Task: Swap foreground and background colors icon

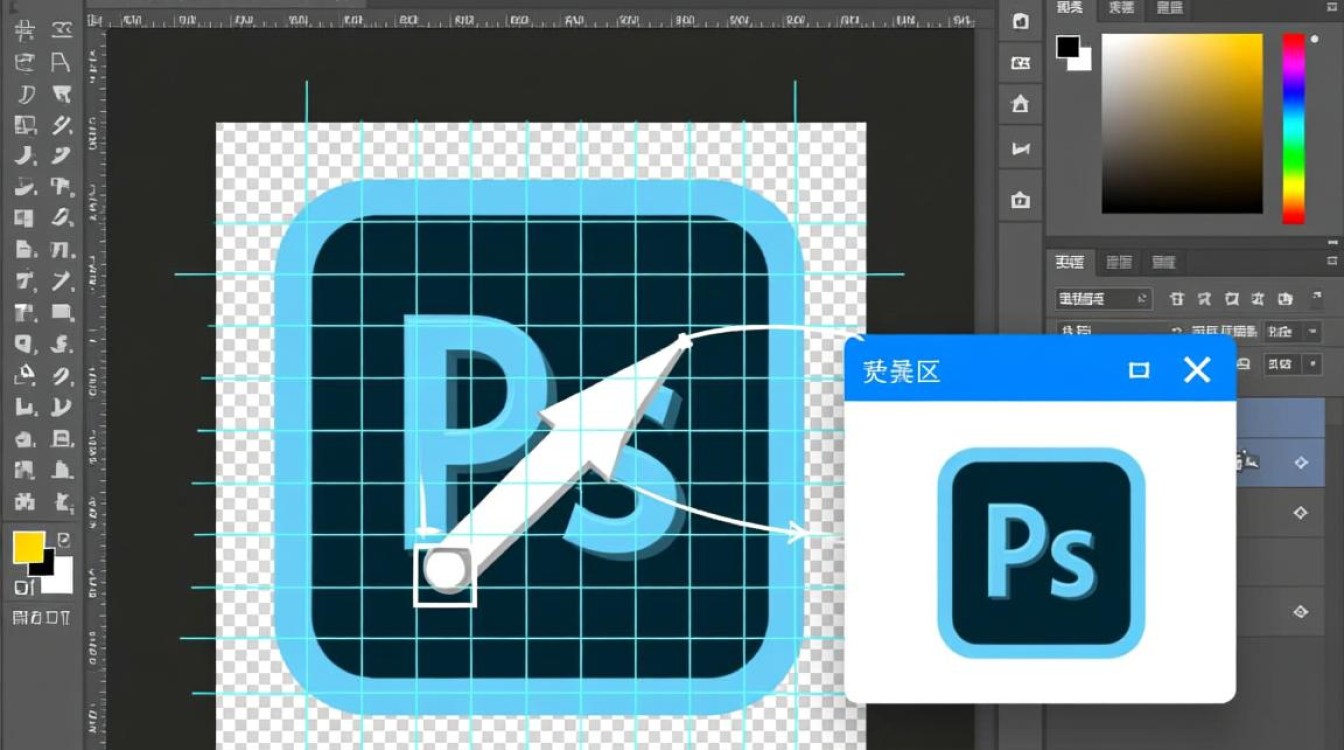Action: pyautogui.click(x=65, y=540)
